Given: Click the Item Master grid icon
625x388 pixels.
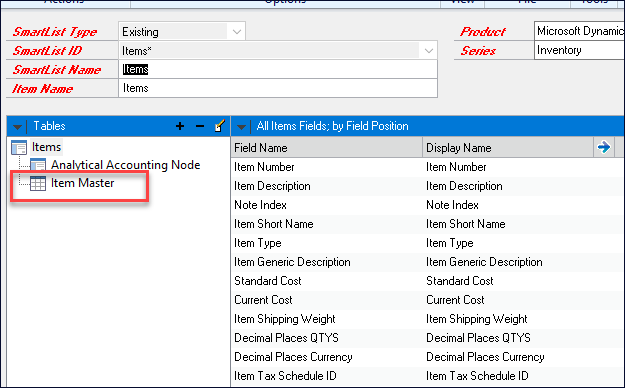Looking at the screenshot, I should tap(38, 183).
